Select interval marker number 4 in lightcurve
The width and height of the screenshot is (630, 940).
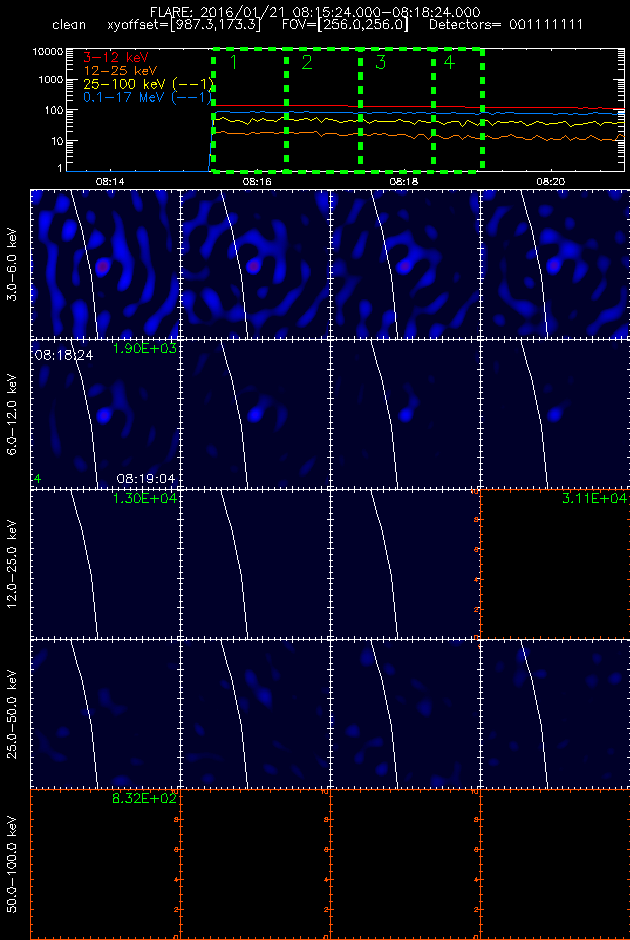pos(450,62)
